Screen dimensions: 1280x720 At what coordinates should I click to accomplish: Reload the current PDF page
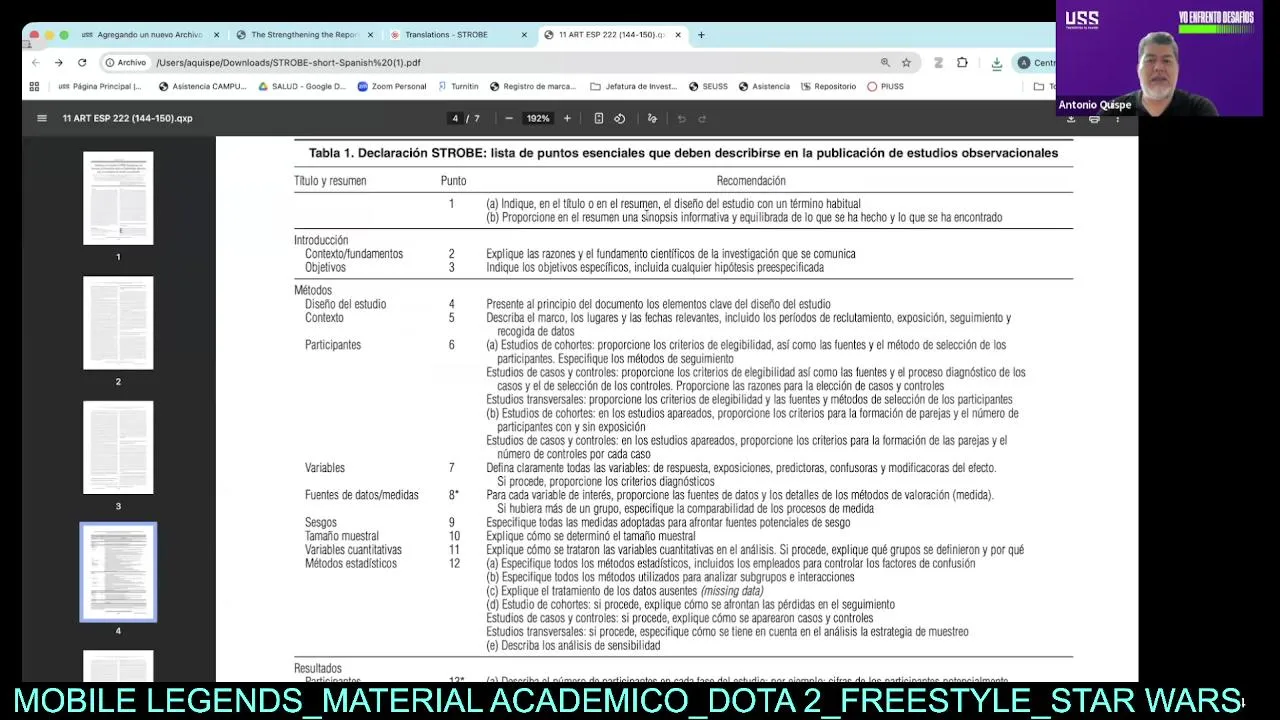[82, 62]
